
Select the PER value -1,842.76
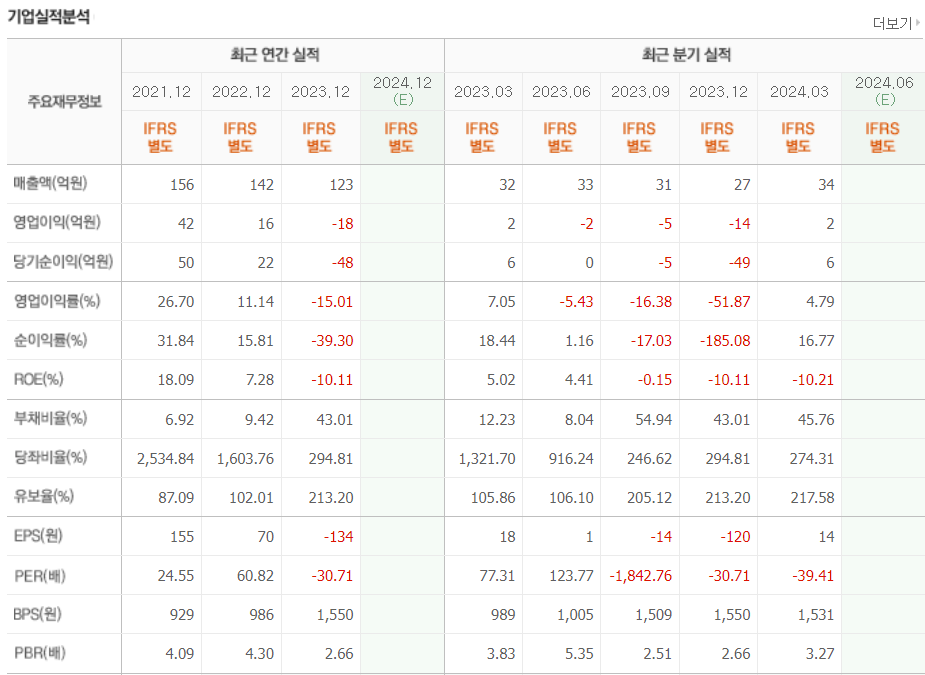(641, 575)
